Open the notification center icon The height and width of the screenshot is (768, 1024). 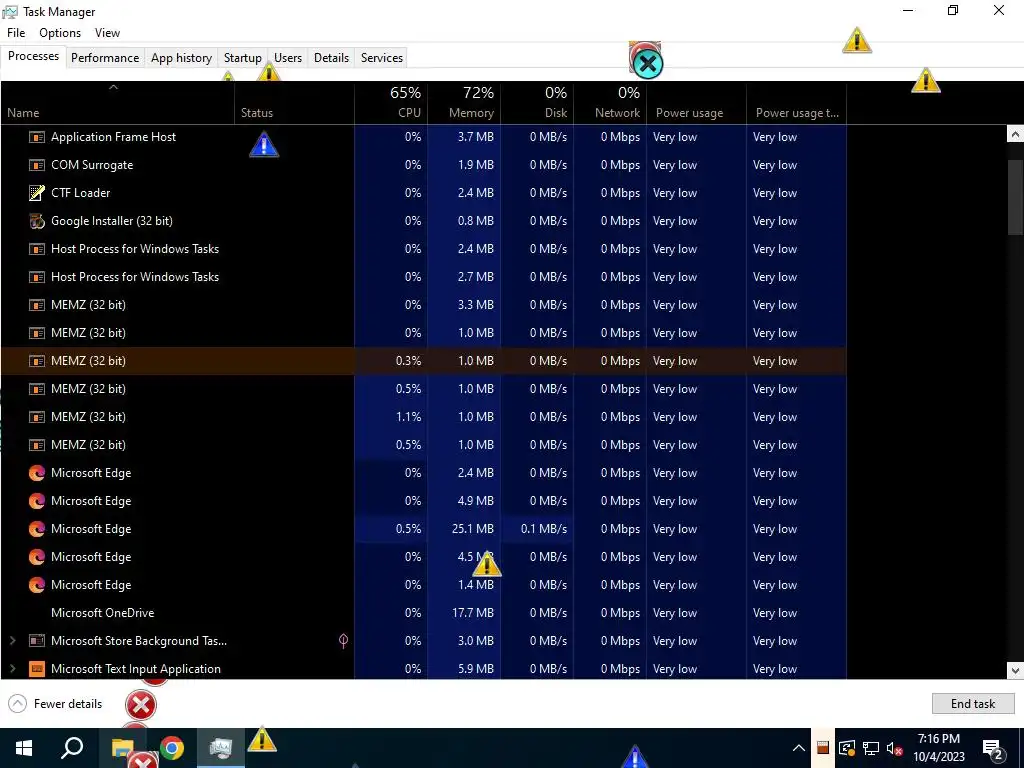[993, 748]
